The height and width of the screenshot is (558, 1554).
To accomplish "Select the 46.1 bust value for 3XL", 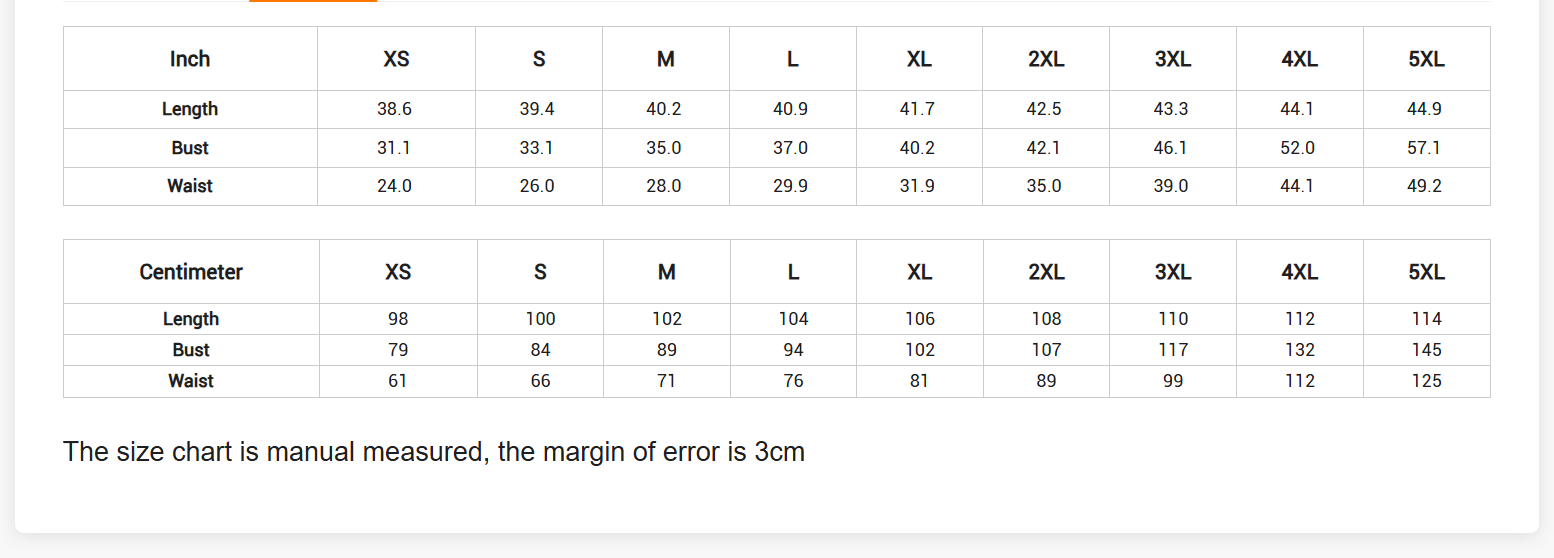I will click(1171, 148).
